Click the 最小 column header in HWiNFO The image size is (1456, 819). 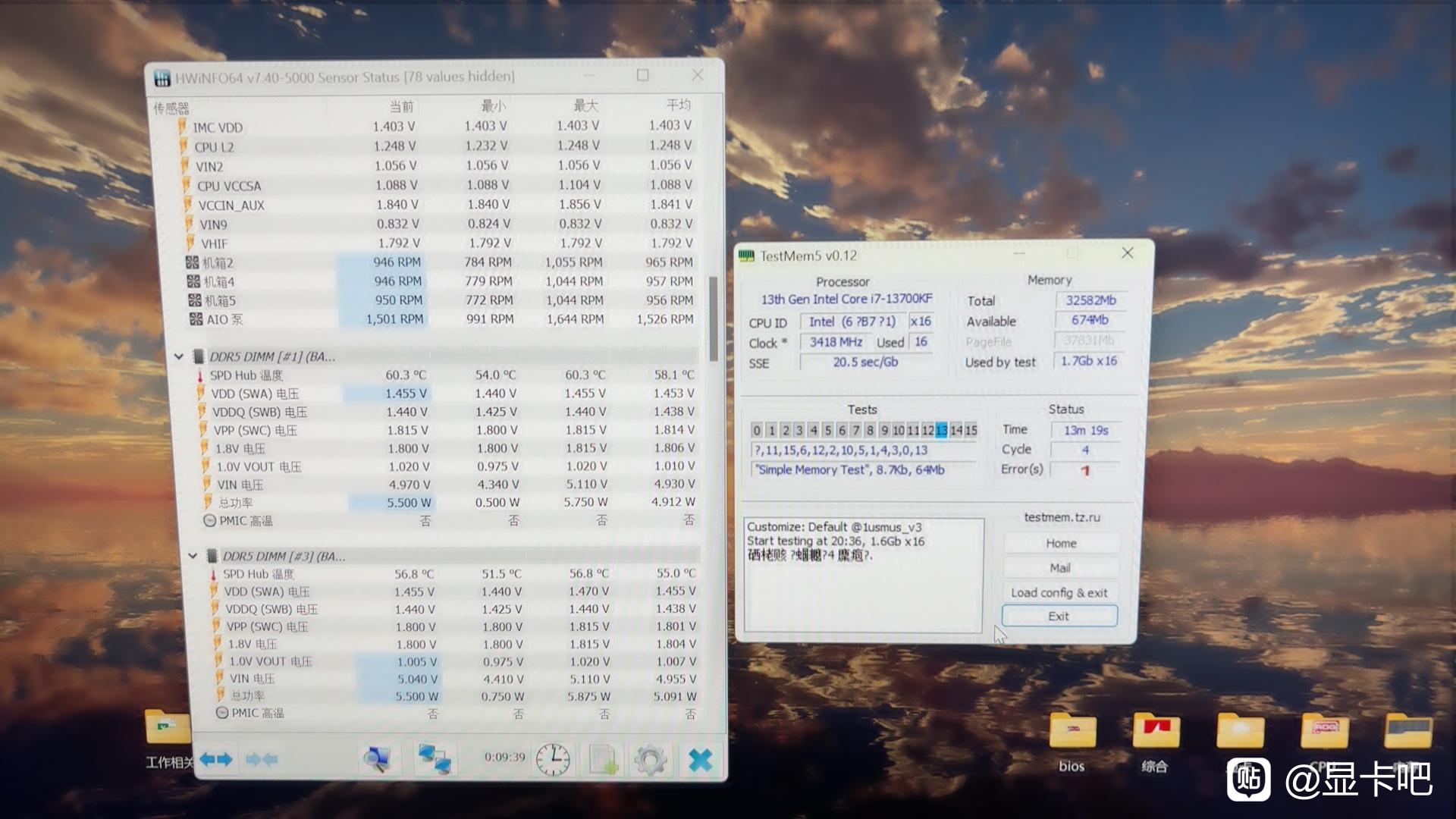(494, 105)
